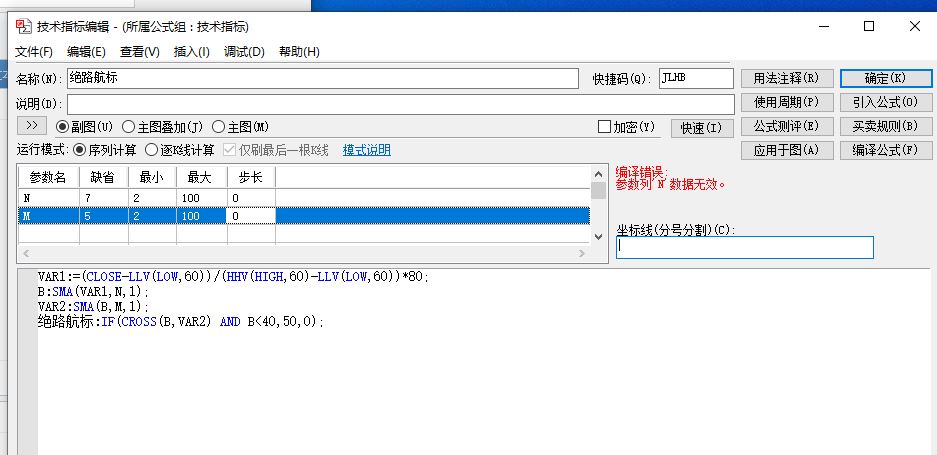Open the 插入(I) menu

pyautogui.click(x=191, y=52)
